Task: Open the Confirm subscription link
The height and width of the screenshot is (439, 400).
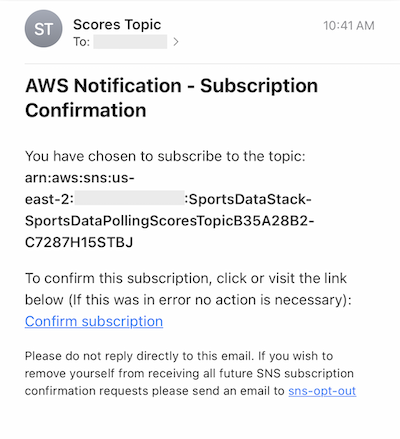Action: pos(94,321)
